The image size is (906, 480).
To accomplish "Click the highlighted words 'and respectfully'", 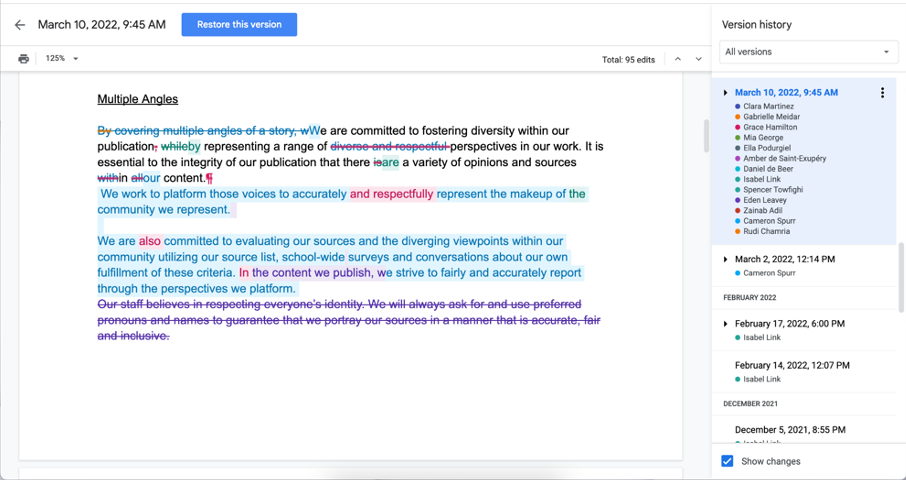I will coord(392,194).
